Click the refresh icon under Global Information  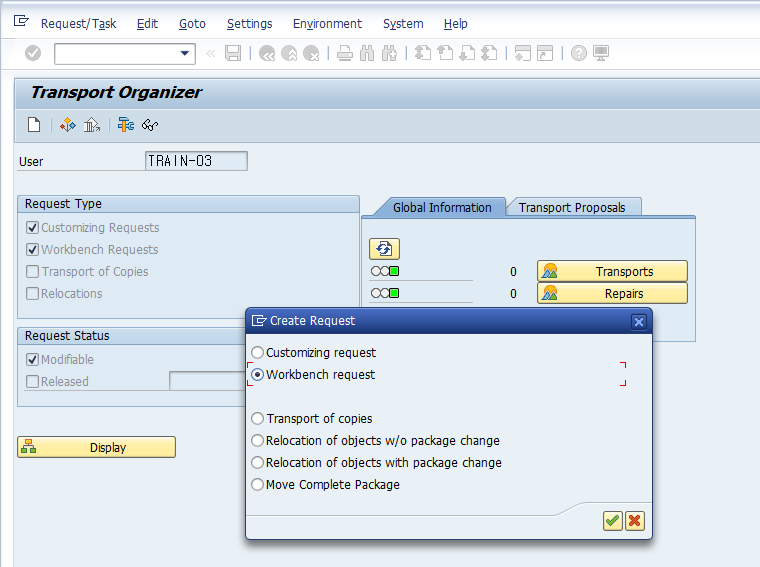[384, 249]
